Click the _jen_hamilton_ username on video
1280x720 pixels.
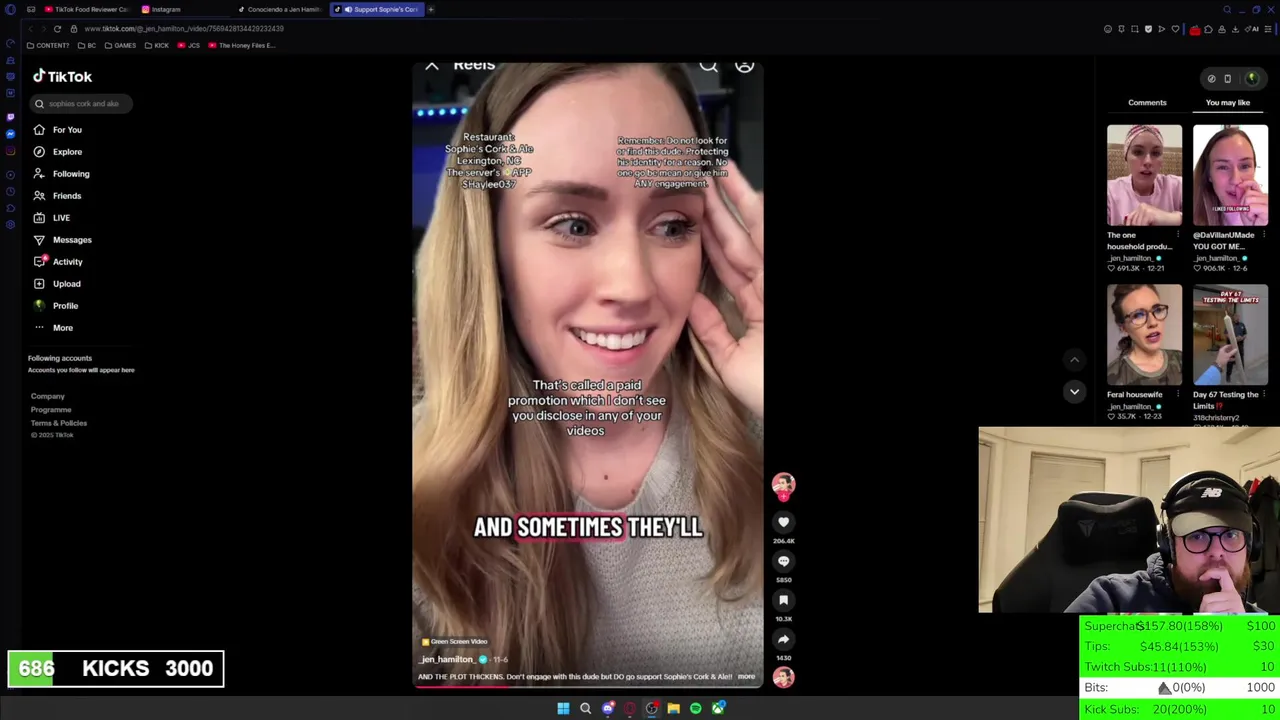(x=447, y=660)
